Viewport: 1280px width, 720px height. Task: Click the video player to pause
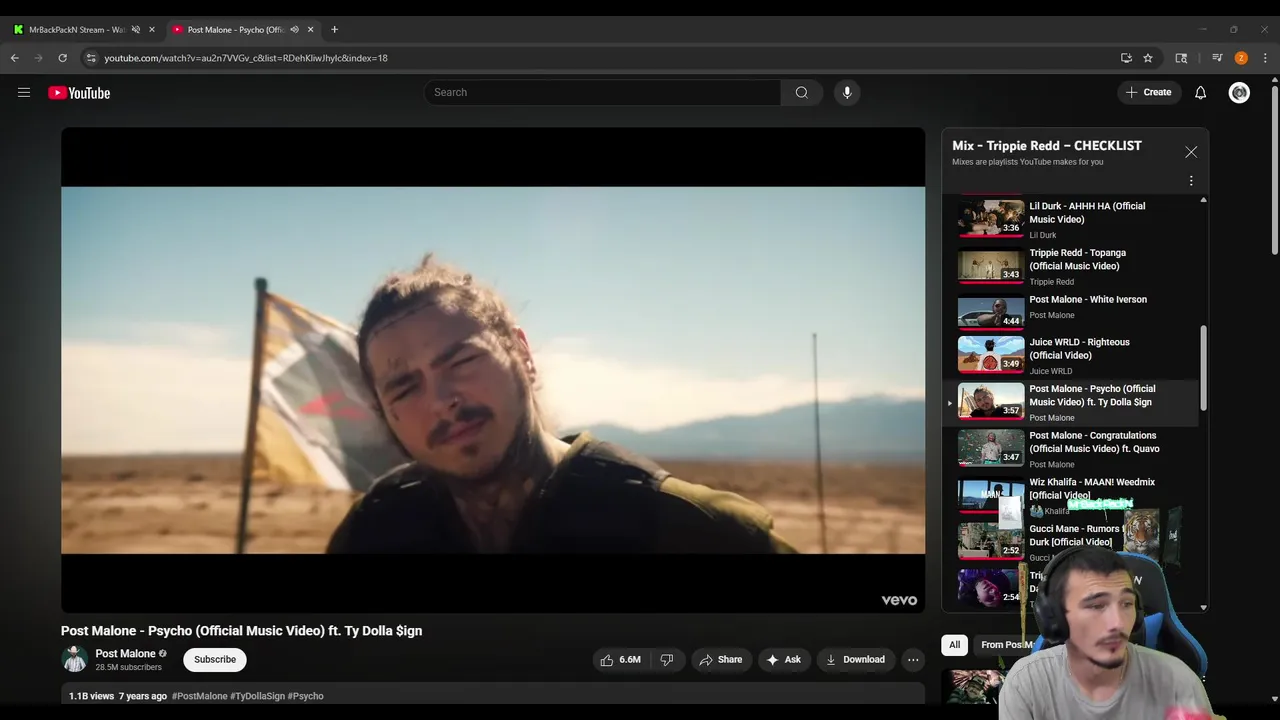pos(493,370)
